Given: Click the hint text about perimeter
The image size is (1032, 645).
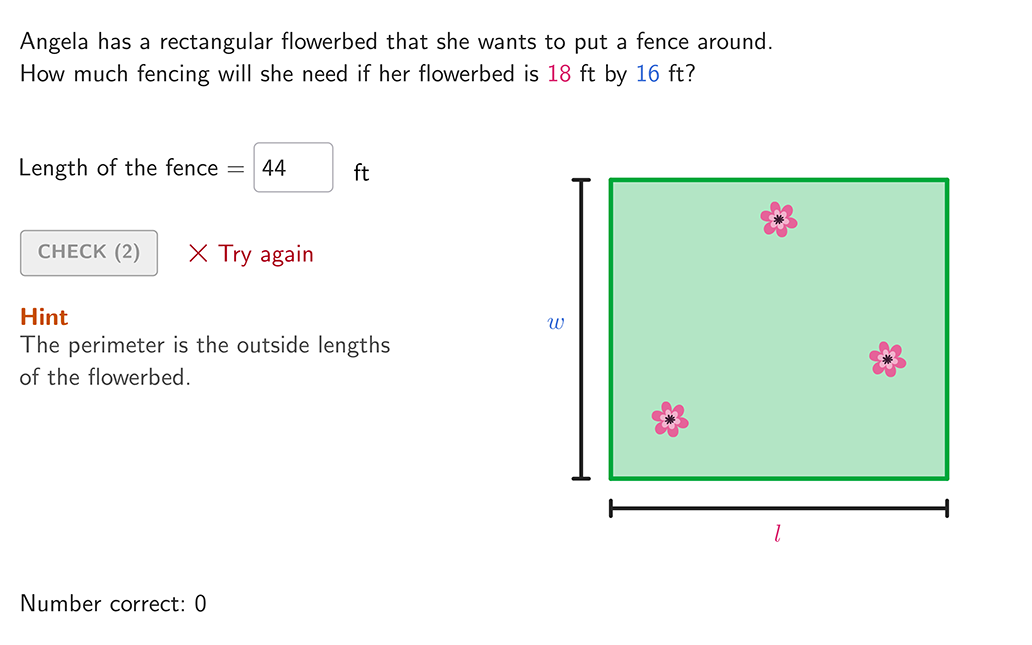Looking at the screenshot, I should click(205, 361).
